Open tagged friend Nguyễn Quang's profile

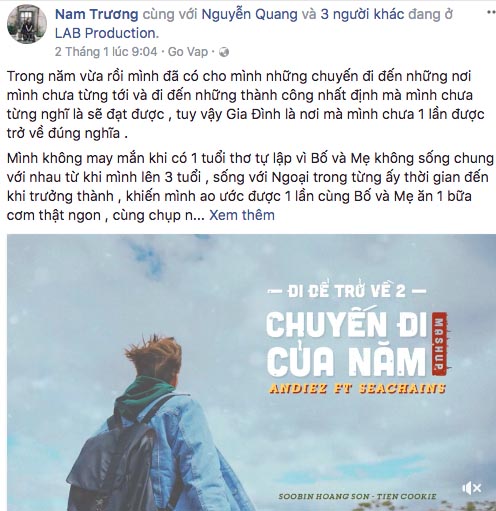[x=249, y=14]
